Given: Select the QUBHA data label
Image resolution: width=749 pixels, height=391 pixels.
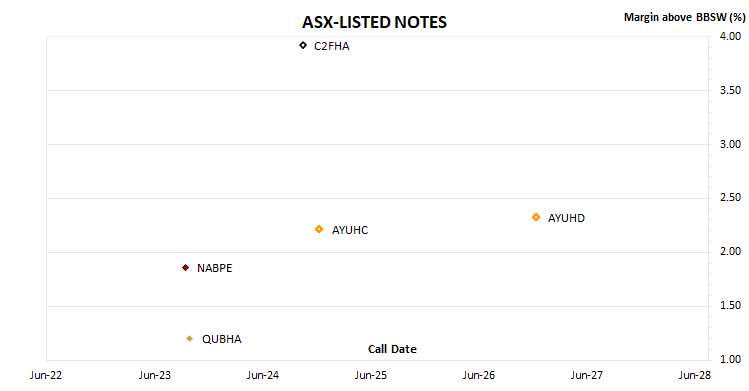Looking at the screenshot, I should (x=222, y=339).
